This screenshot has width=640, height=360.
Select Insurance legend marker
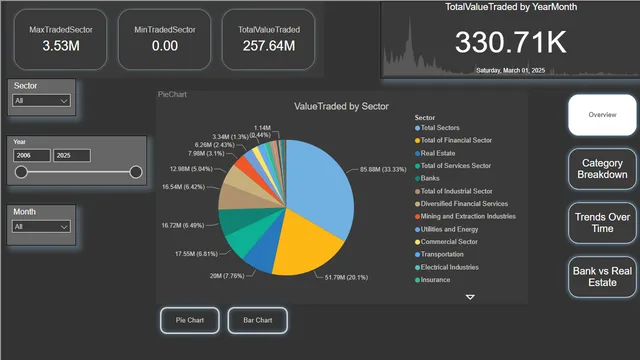click(417, 280)
